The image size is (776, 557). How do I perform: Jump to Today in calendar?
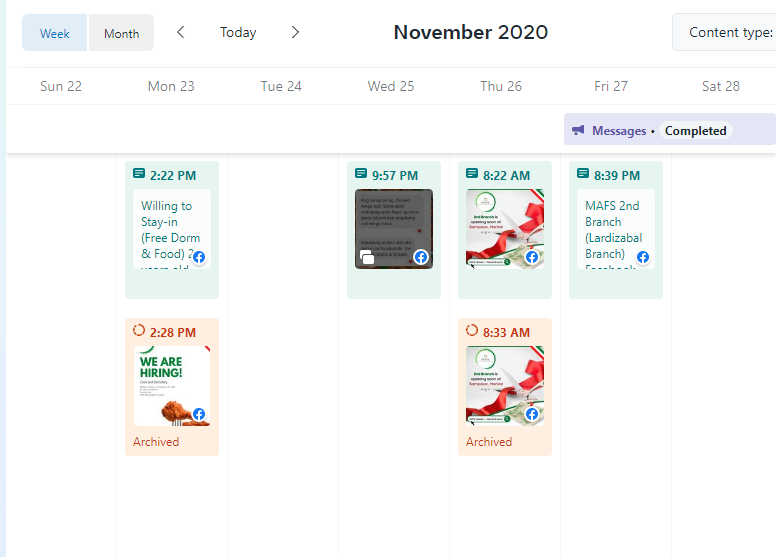click(238, 33)
